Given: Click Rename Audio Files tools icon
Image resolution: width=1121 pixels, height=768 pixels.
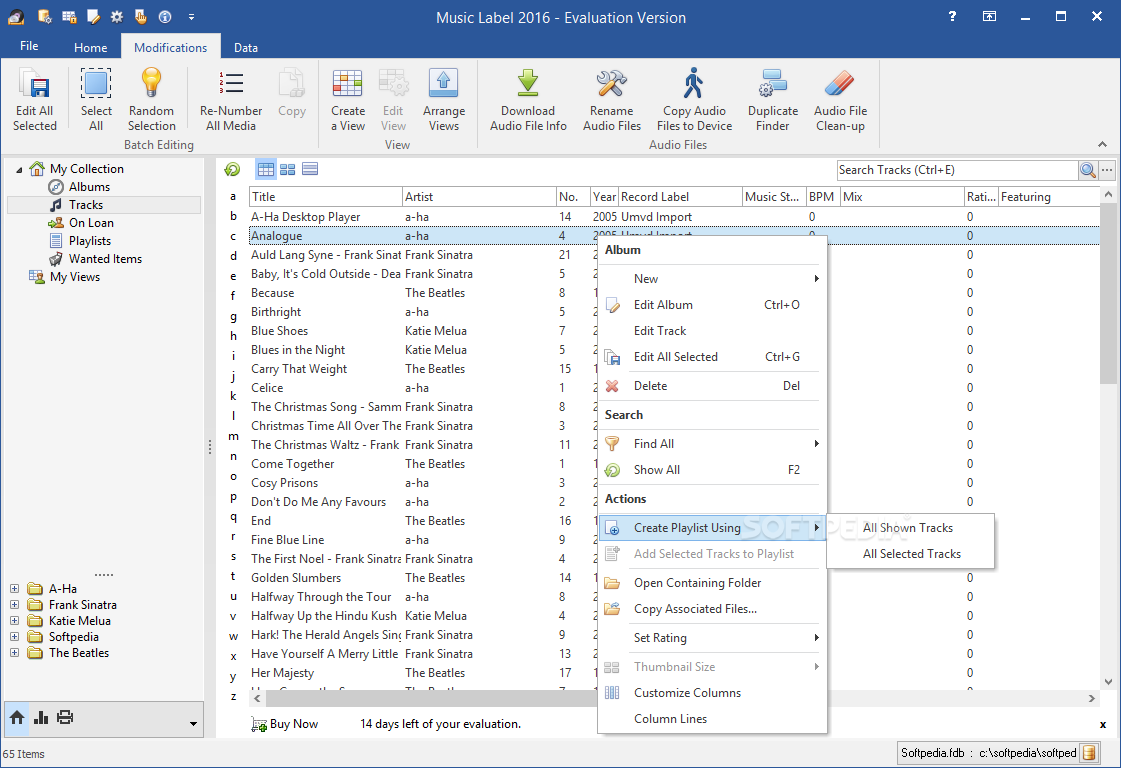Looking at the screenshot, I should [x=611, y=84].
